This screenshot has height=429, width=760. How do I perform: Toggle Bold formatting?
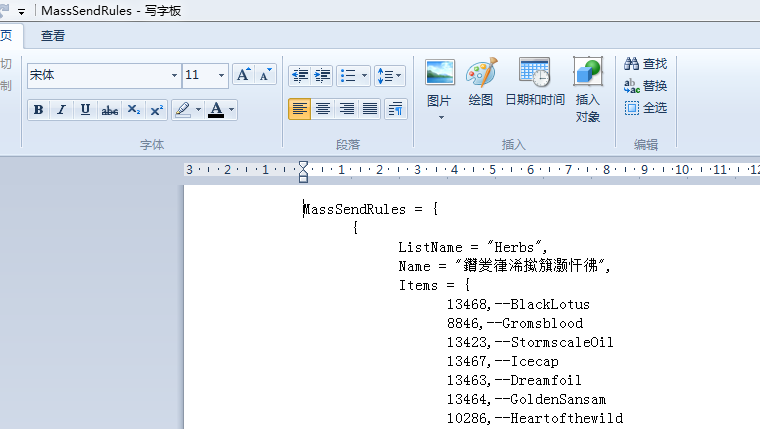[38, 110]
